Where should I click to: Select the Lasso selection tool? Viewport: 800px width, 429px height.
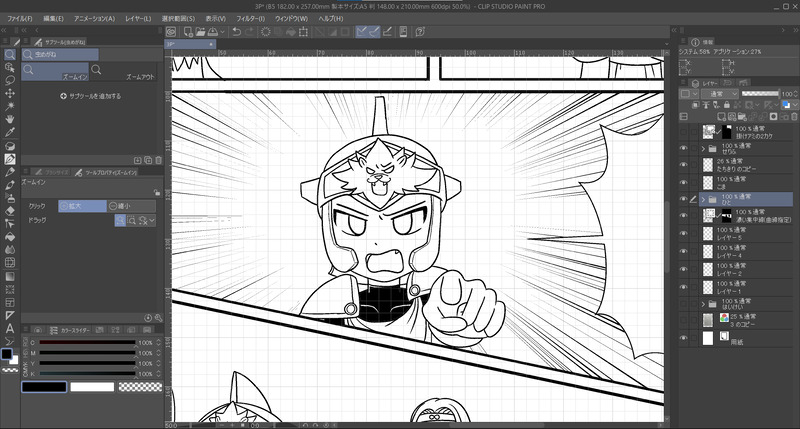click(10, 80)
